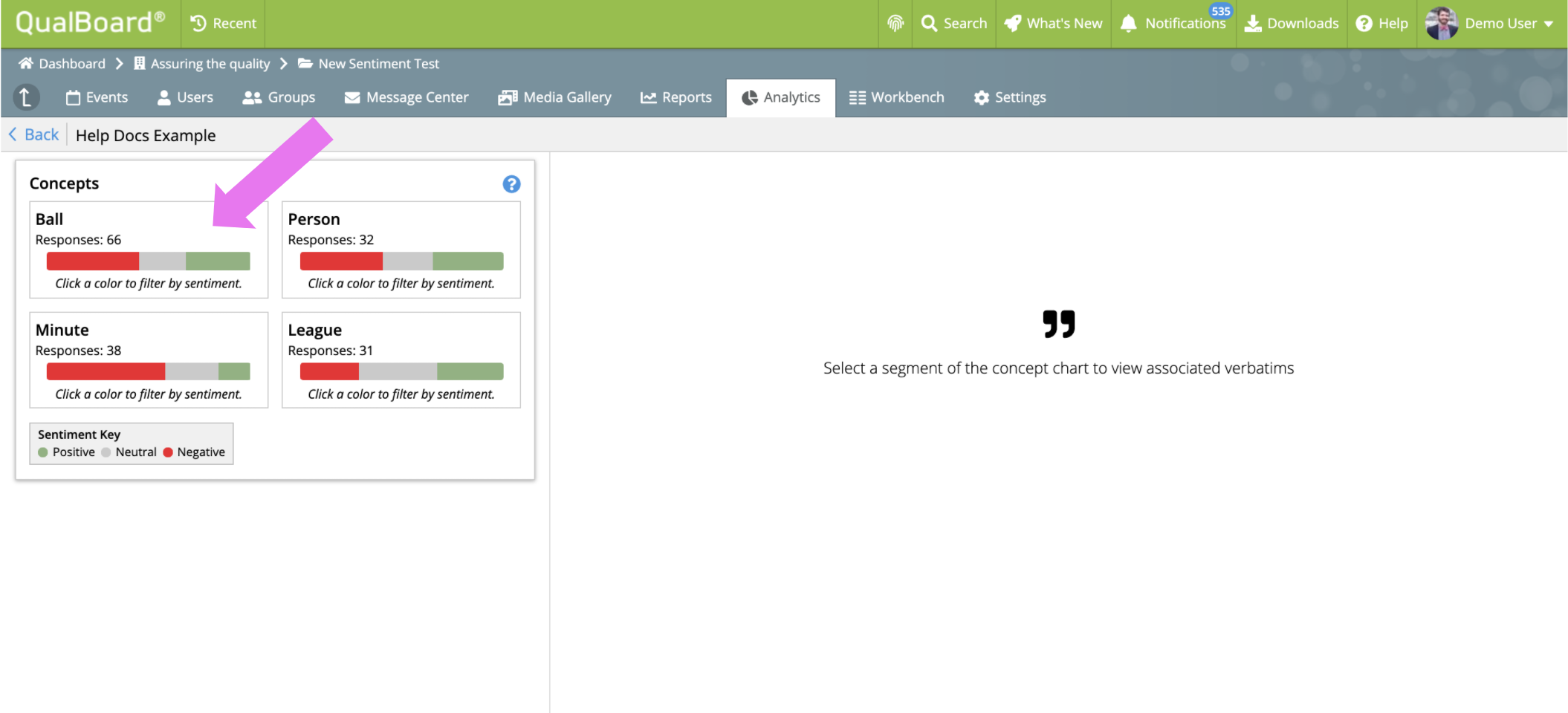Open the 'New Sentiment Test' breadcrumb
Screen dimensions: 1568x713
(369, 64)
